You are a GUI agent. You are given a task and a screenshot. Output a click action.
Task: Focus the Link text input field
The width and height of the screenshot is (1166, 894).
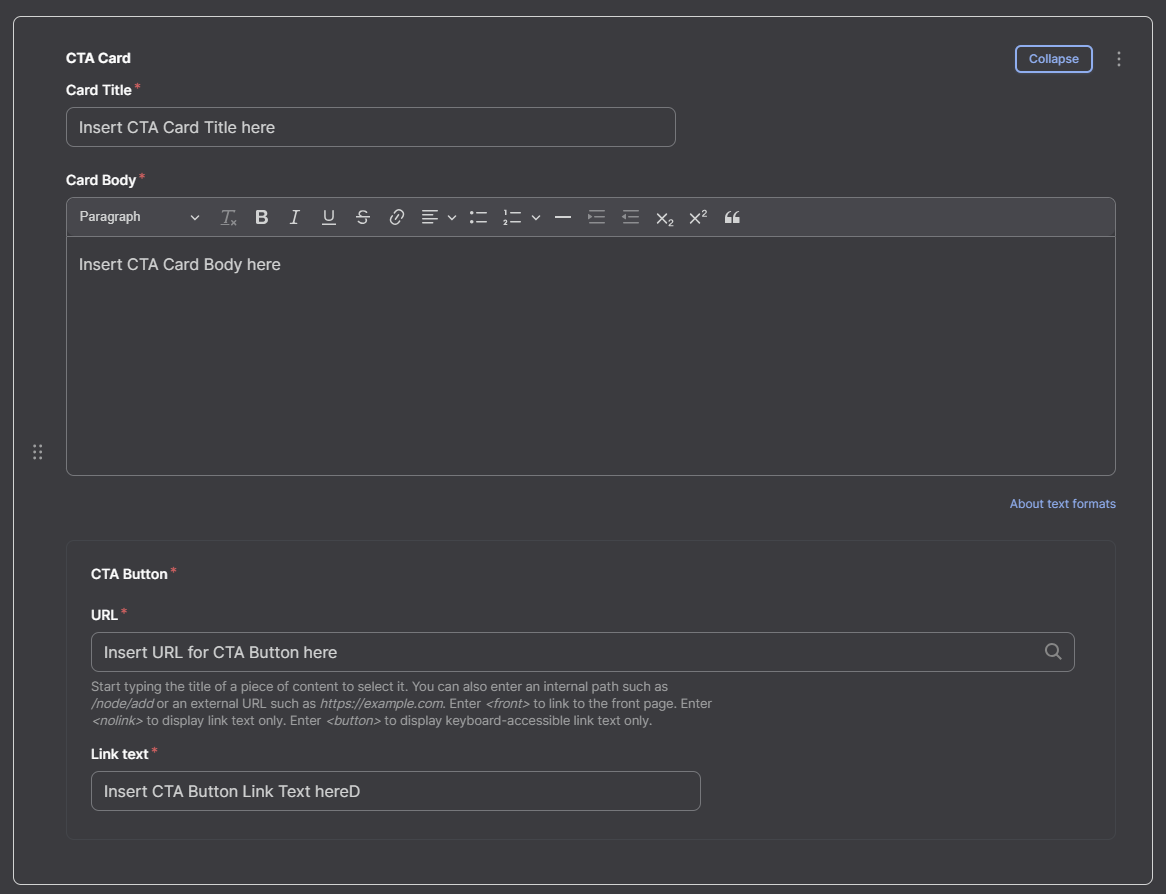click(x=396, y=791)
